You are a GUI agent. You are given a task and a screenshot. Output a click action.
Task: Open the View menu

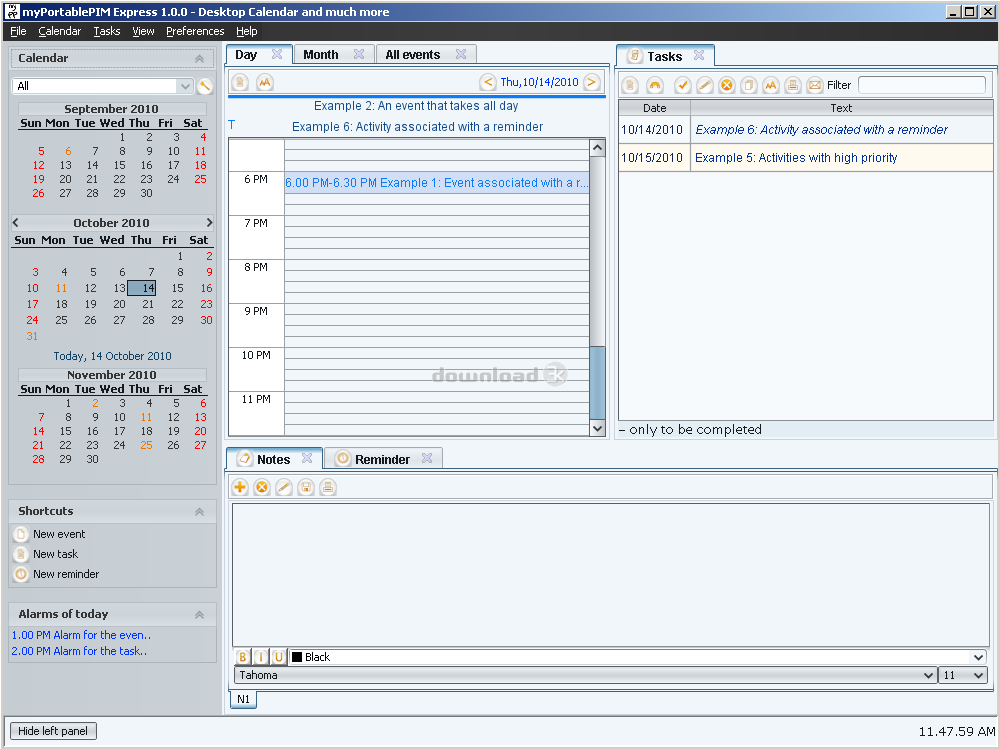[143, 31]
